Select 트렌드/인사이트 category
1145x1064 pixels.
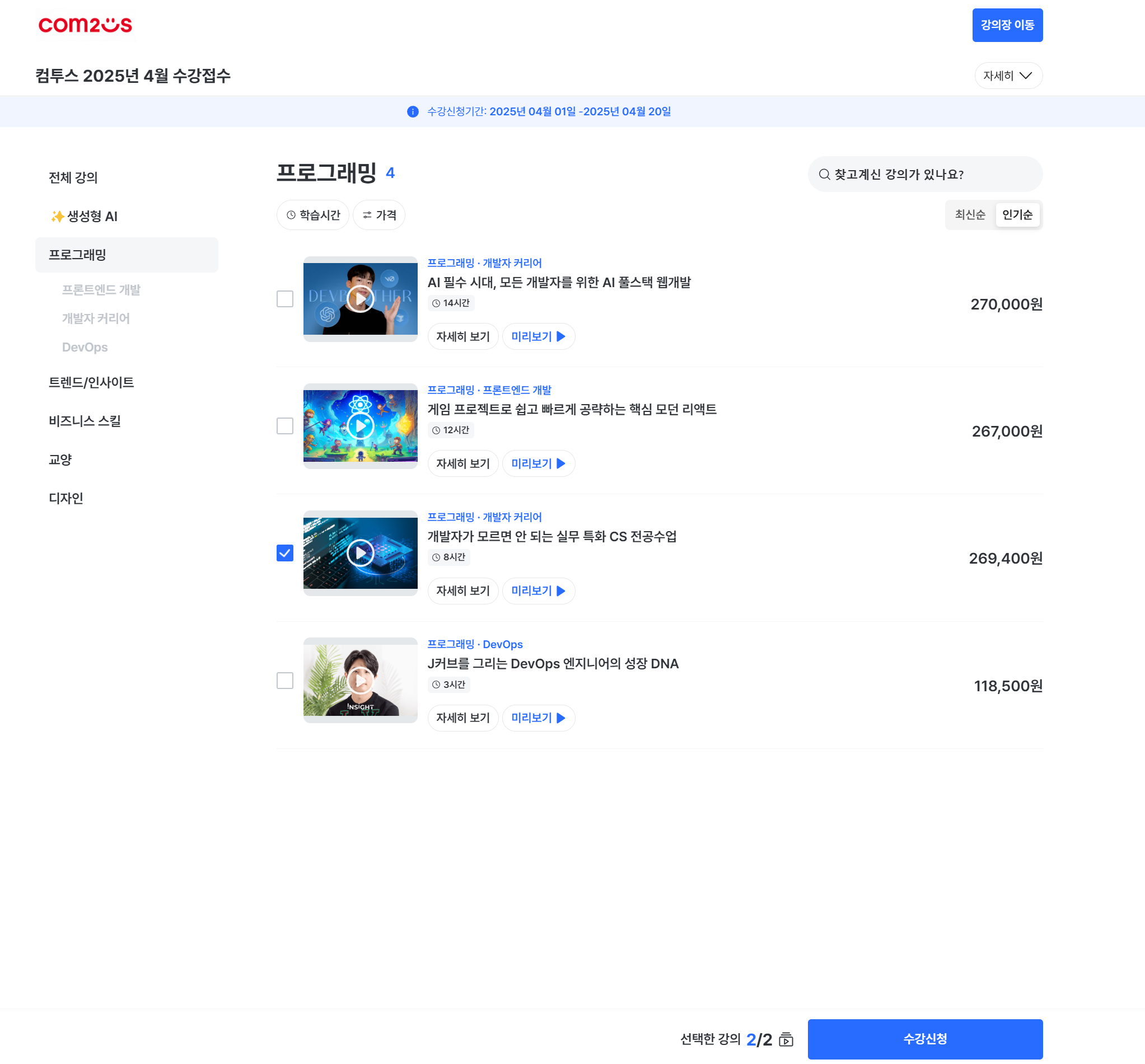(x=91, y=382)
